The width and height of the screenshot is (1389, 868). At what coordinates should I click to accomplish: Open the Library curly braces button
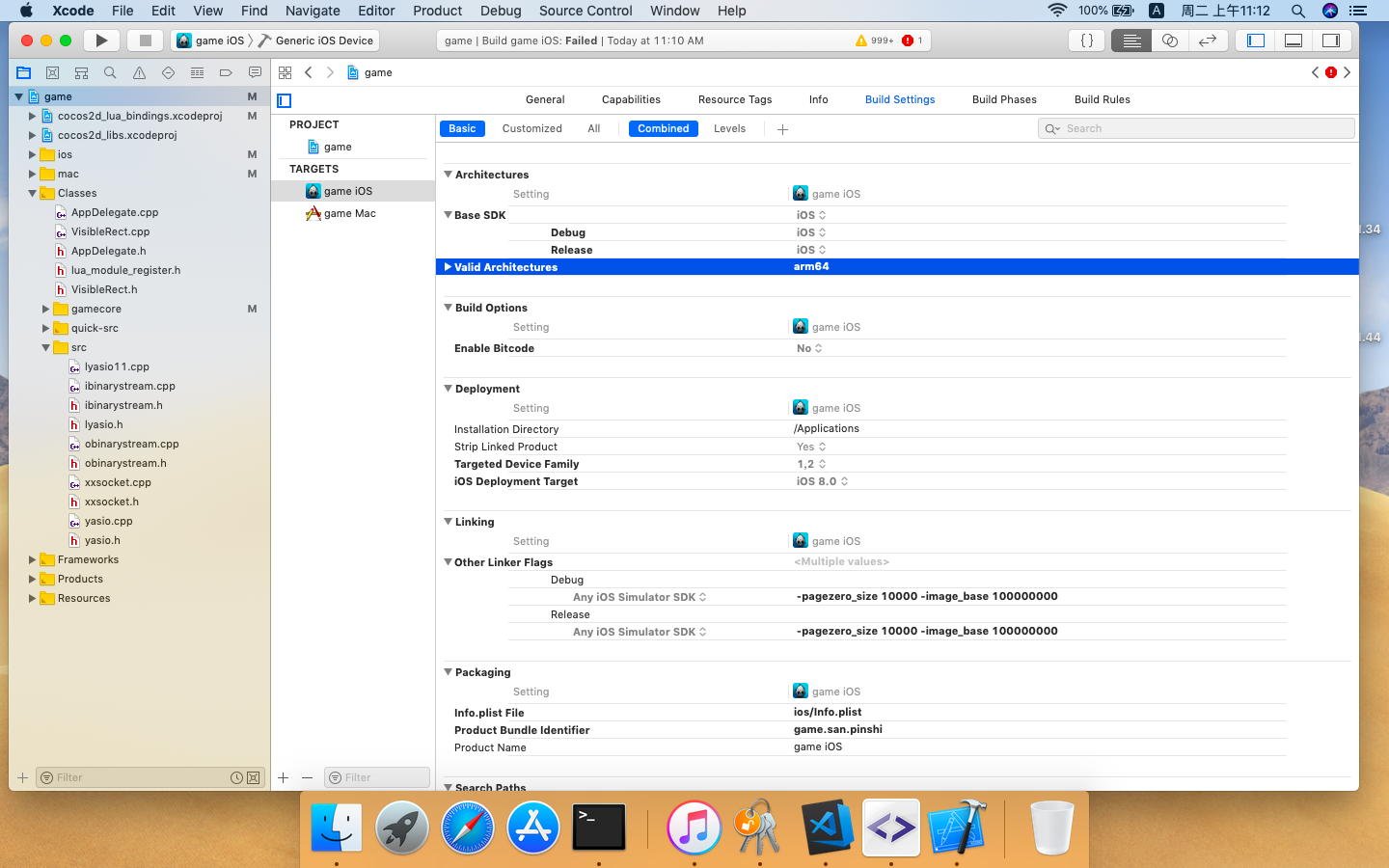[1087, 41]
